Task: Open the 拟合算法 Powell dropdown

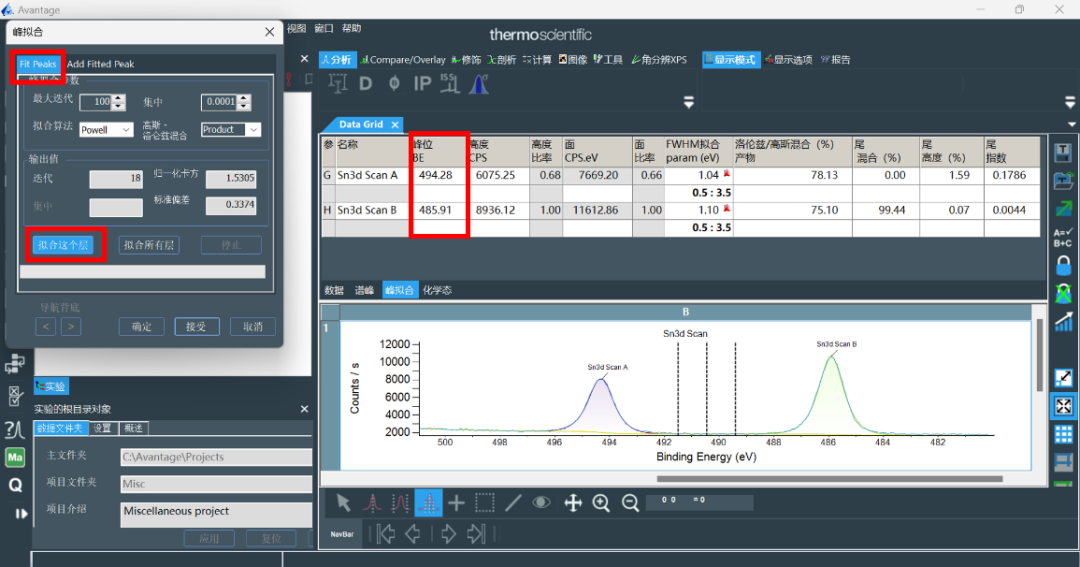Action: 106,130
